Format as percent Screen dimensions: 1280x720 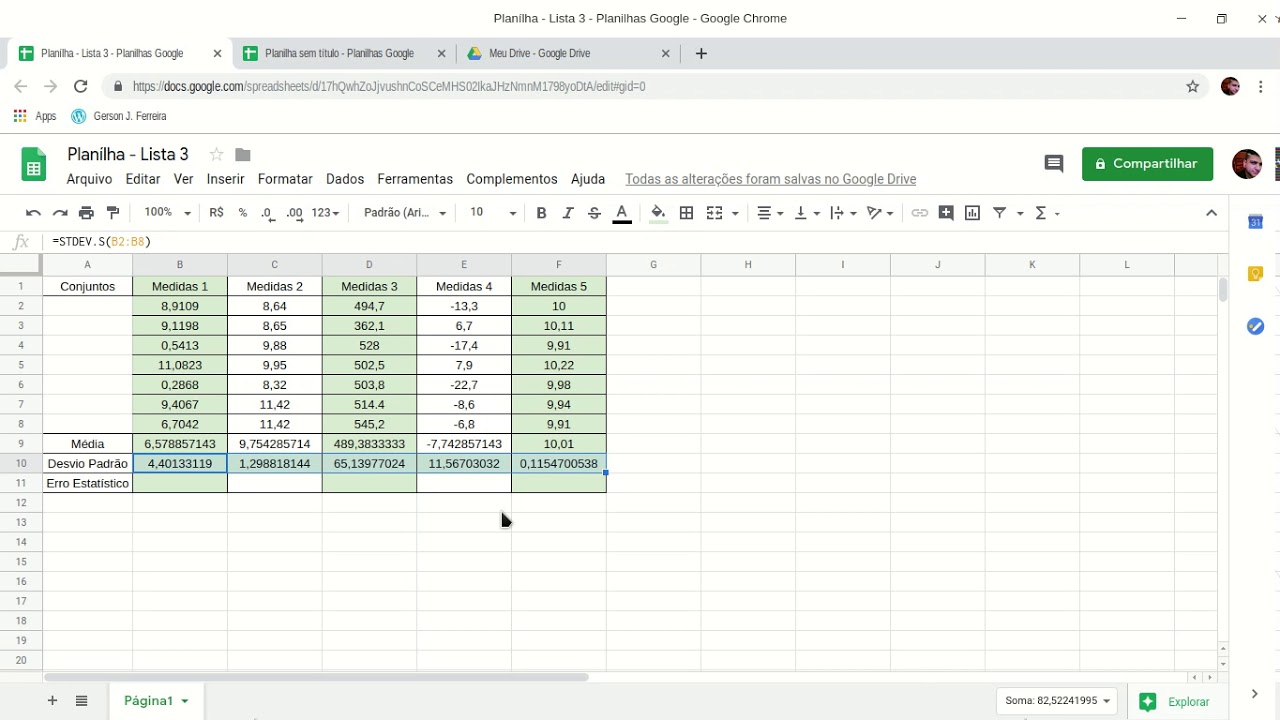coord(243,213)
